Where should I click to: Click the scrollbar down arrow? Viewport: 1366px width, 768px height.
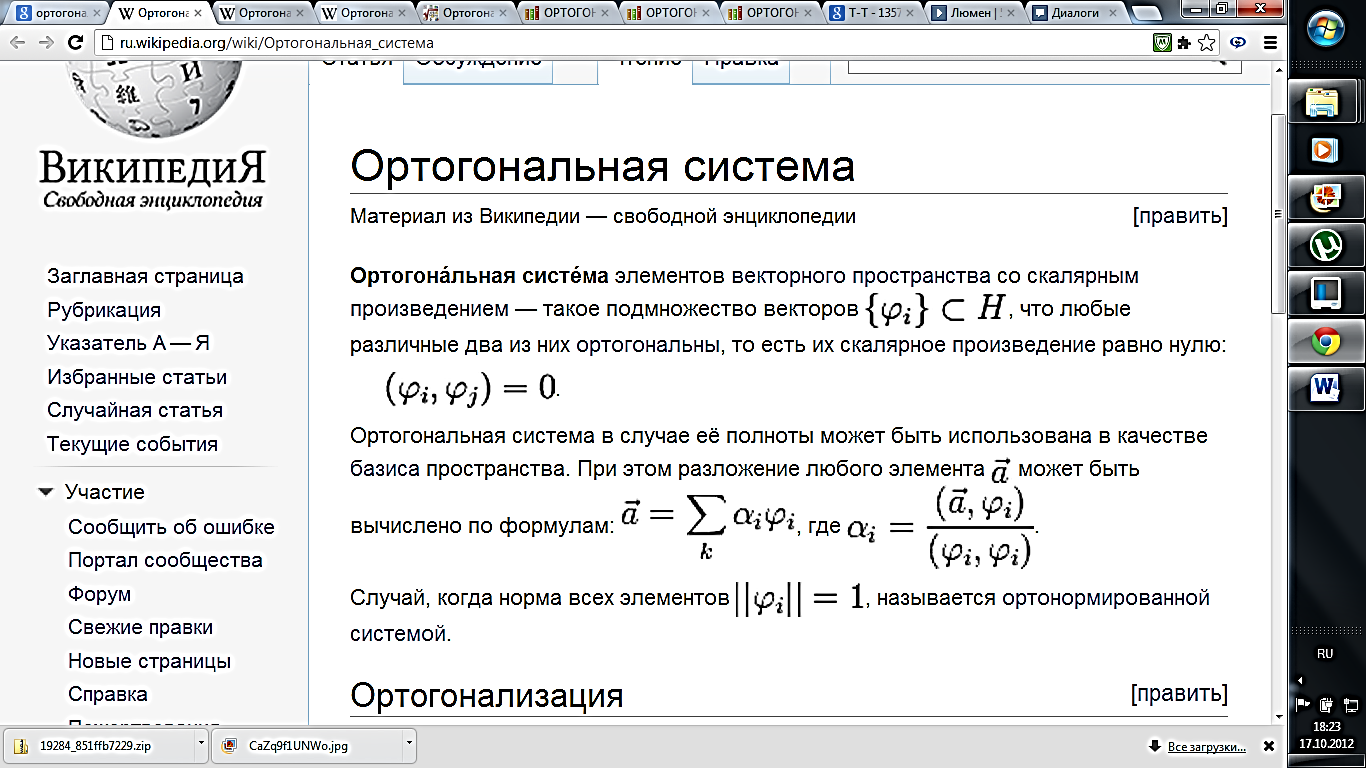pyautogui.click(x=1278, y=715)
